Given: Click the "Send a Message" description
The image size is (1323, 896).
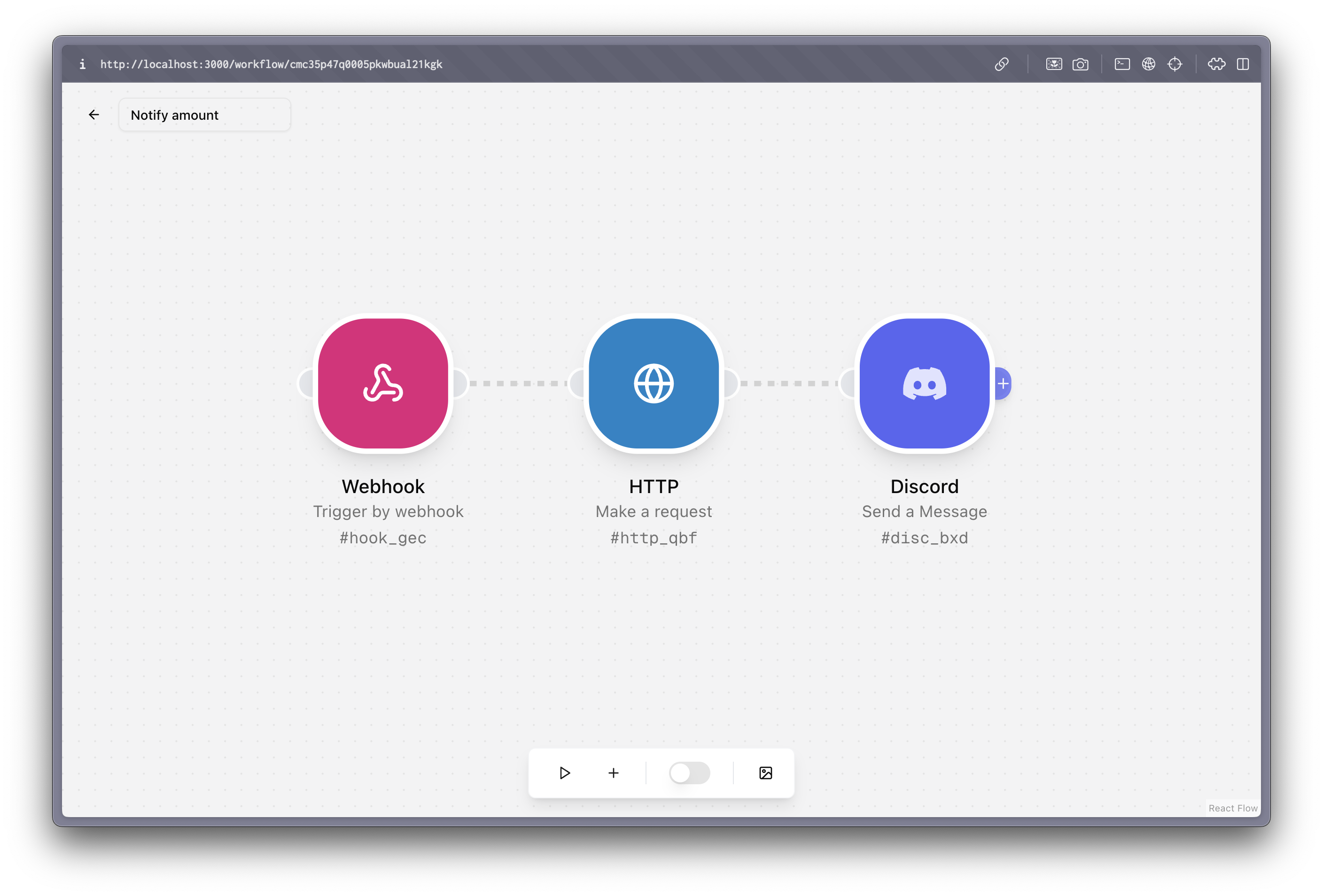Looking at the screenshot, I should point(925,511).
